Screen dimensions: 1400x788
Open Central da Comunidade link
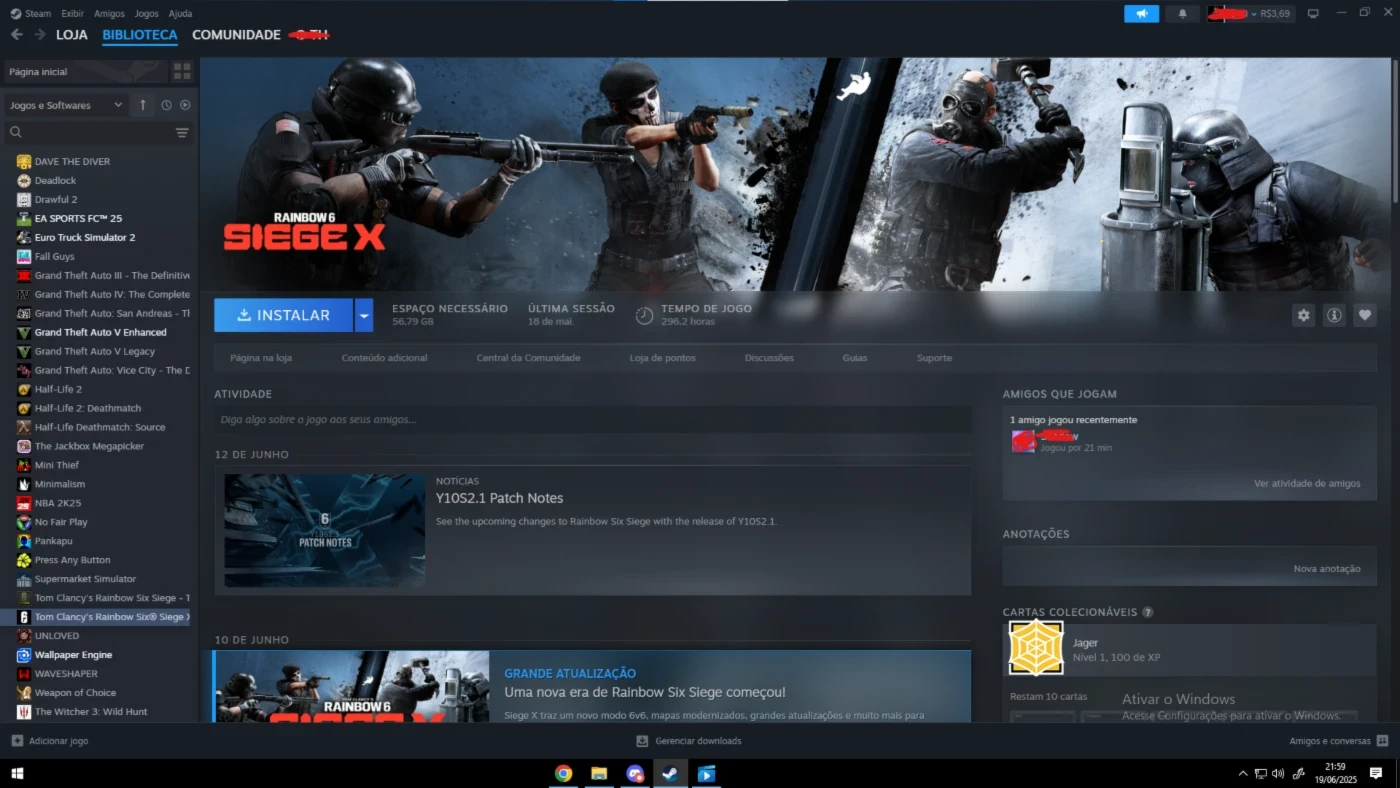pos(528,358)
